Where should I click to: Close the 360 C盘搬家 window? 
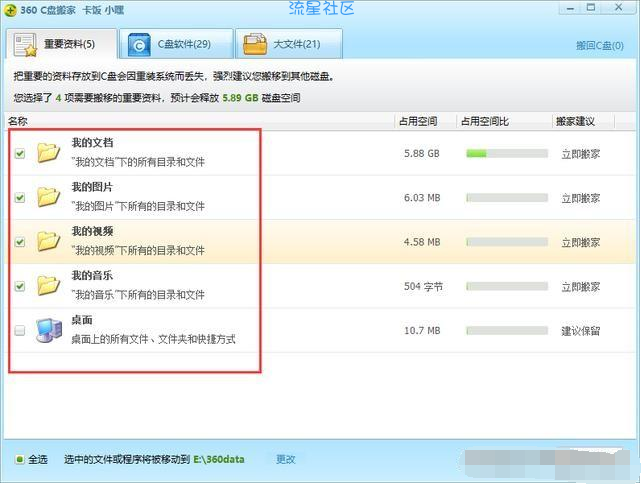click(619, 8)
